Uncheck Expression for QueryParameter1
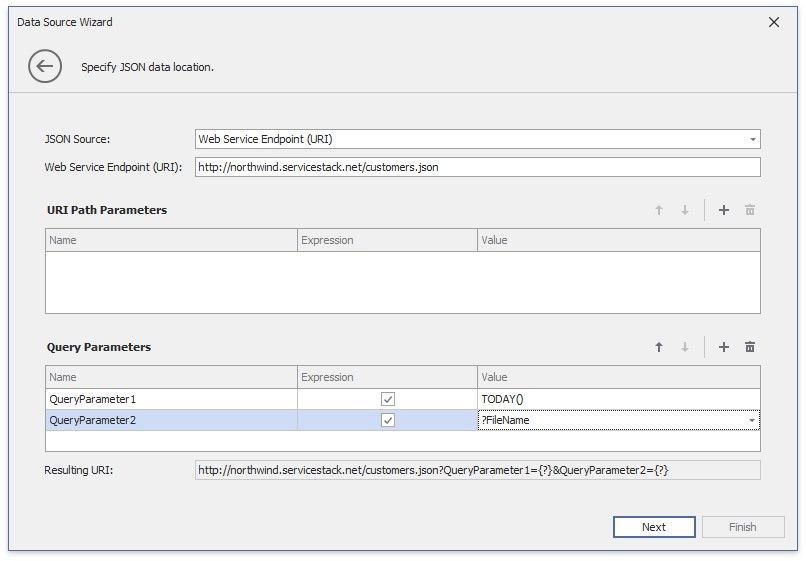Screen dimensions: 806x561 point(388,399)
